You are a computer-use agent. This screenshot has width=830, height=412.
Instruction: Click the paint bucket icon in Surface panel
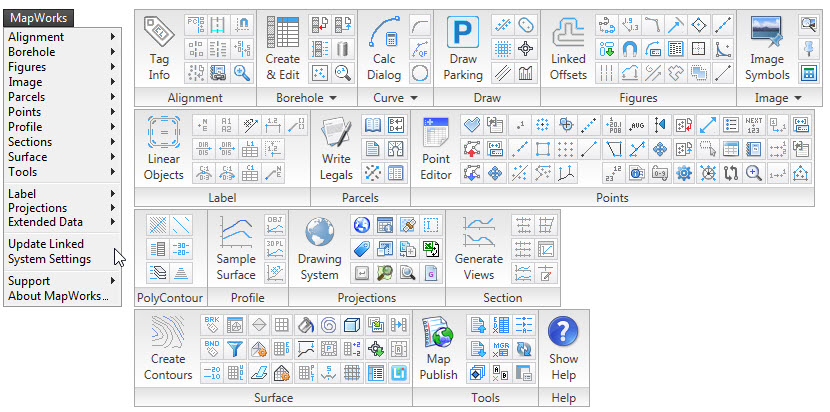[305, 324]
